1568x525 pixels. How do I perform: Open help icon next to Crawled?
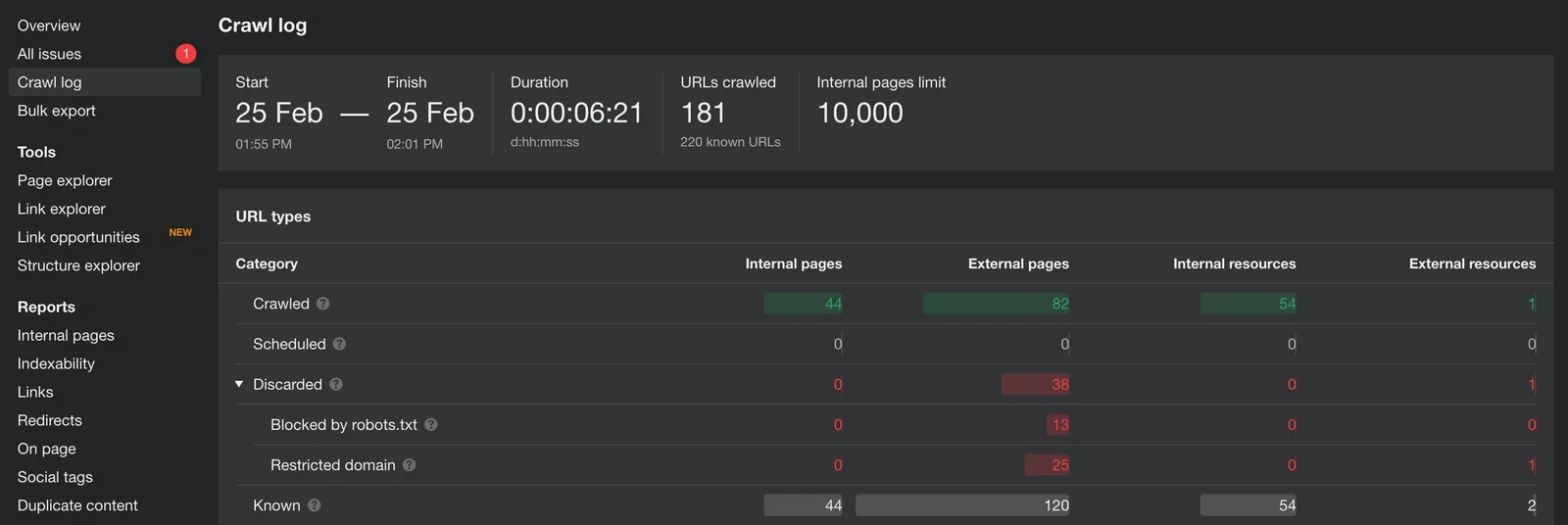coord(322,304)
